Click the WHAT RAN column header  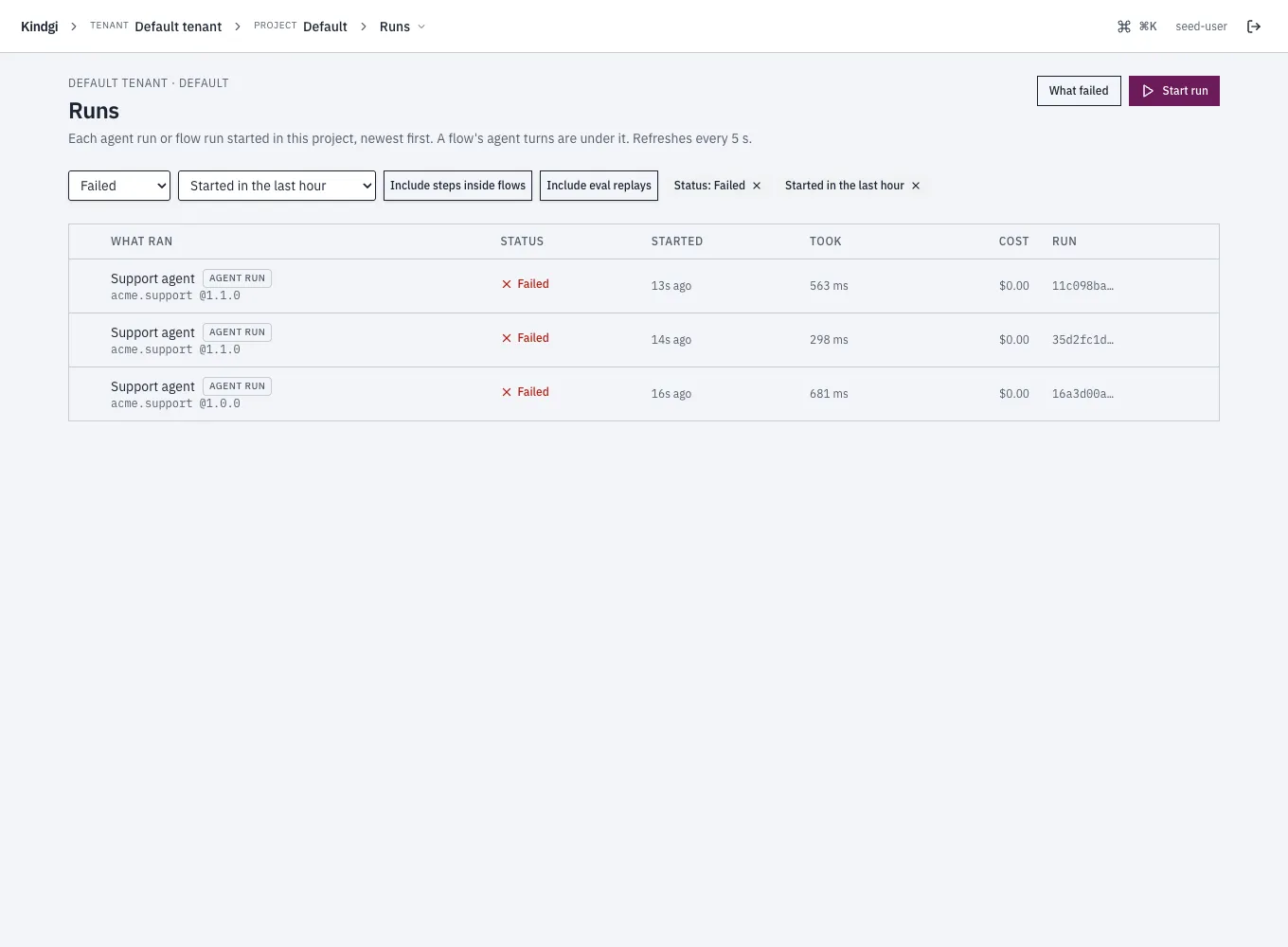pos(141,241)
